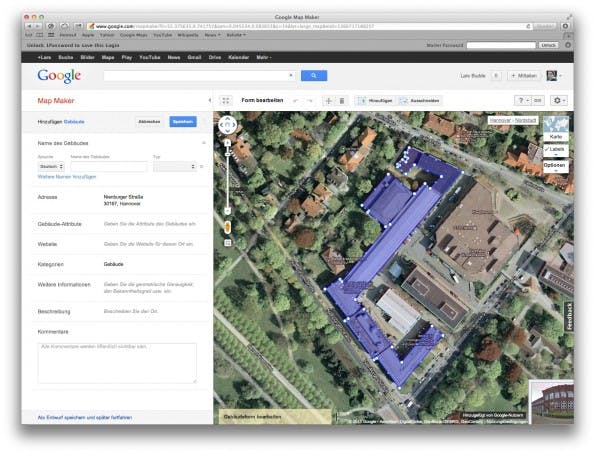
Task: Open the keyboard shortcuts icon
Action: (x=537, y=100)
